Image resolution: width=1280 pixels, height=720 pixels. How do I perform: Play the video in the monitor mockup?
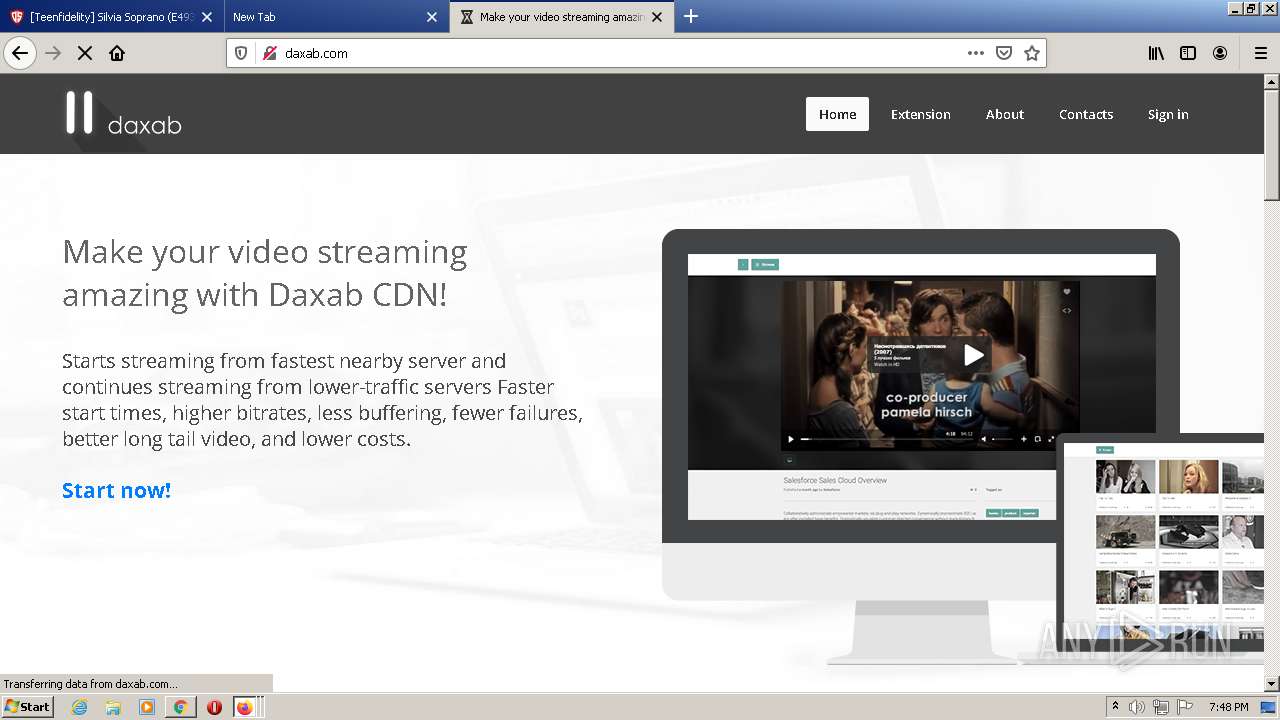pyautogui.click(x=973, y=354)
